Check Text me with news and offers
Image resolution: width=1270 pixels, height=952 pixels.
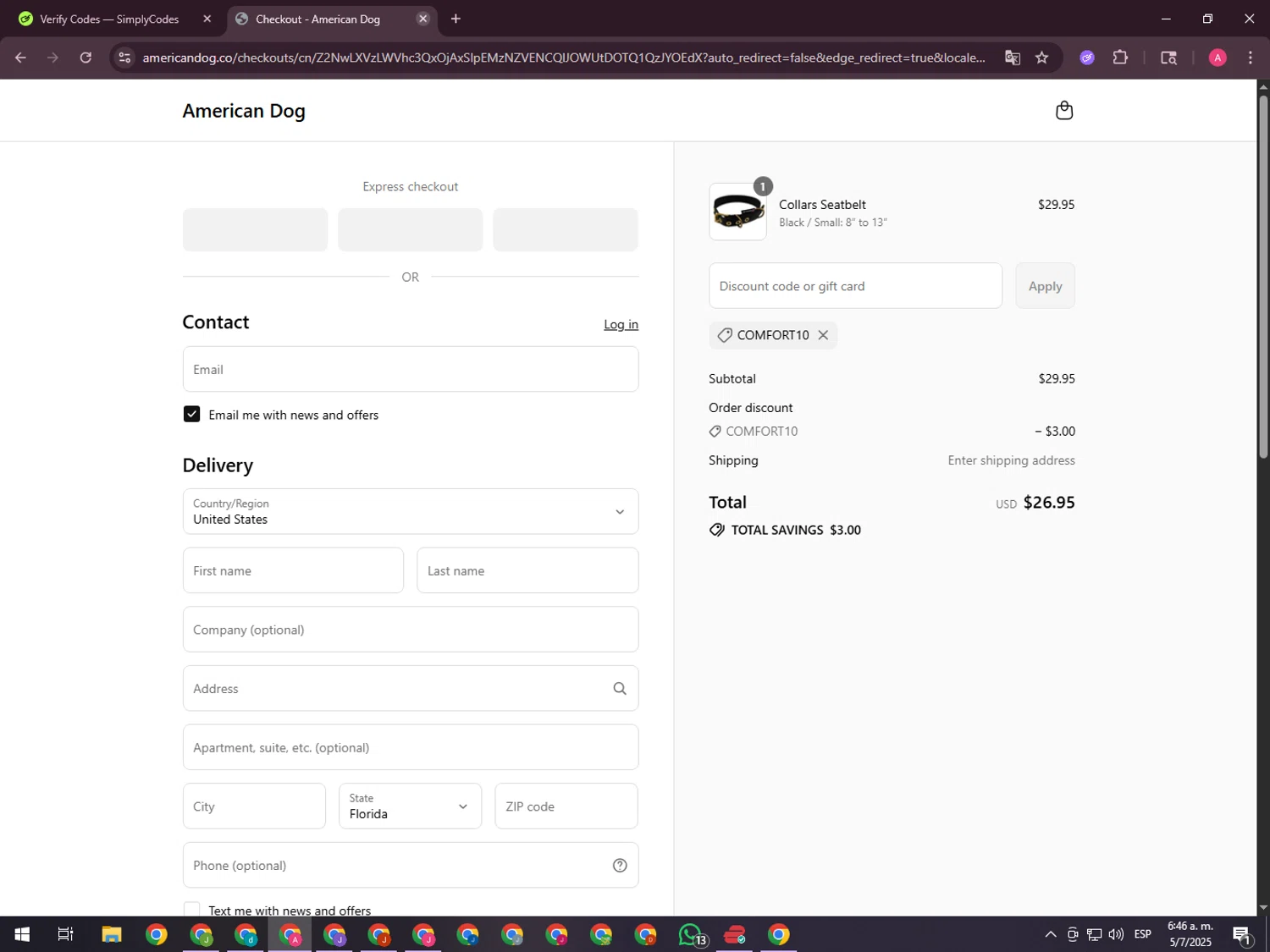(x=191, y=910)
